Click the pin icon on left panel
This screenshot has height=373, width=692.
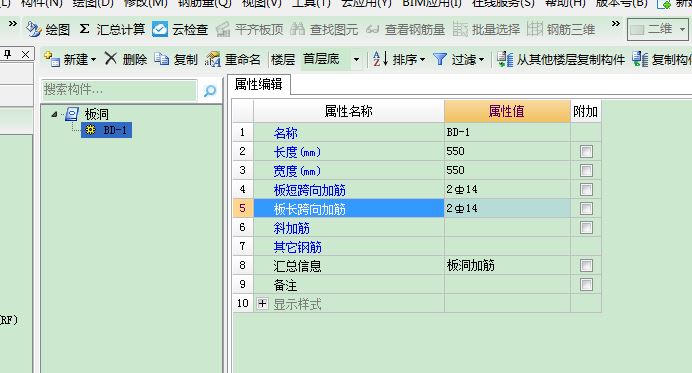tap(8, 54)
